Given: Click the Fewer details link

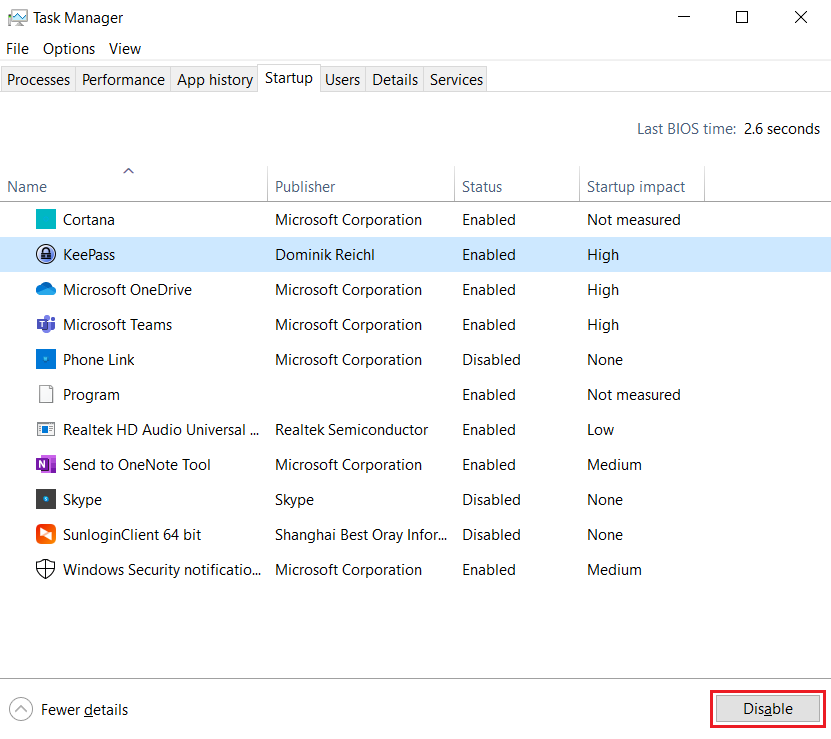Looking at the screenshot, I should click(x=84, y=709).
